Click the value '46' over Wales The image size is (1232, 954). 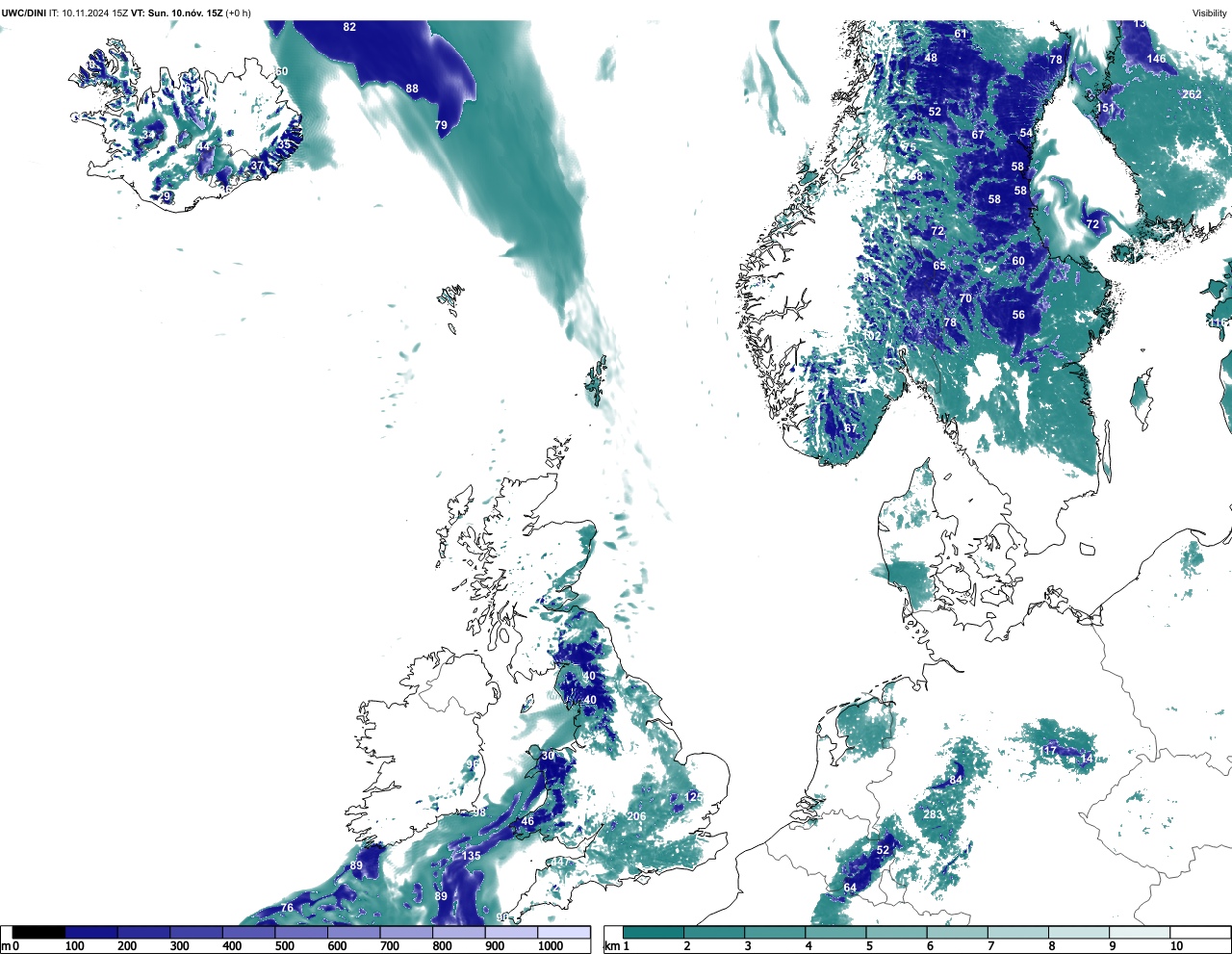click(527, 821)
